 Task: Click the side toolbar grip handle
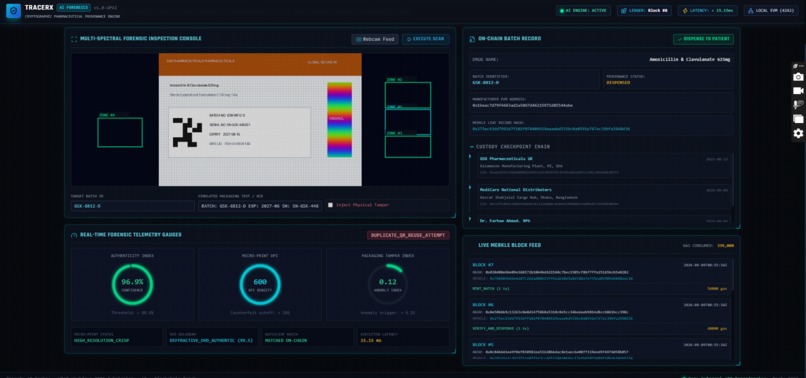pyautogui.click(x=798, y=66)
